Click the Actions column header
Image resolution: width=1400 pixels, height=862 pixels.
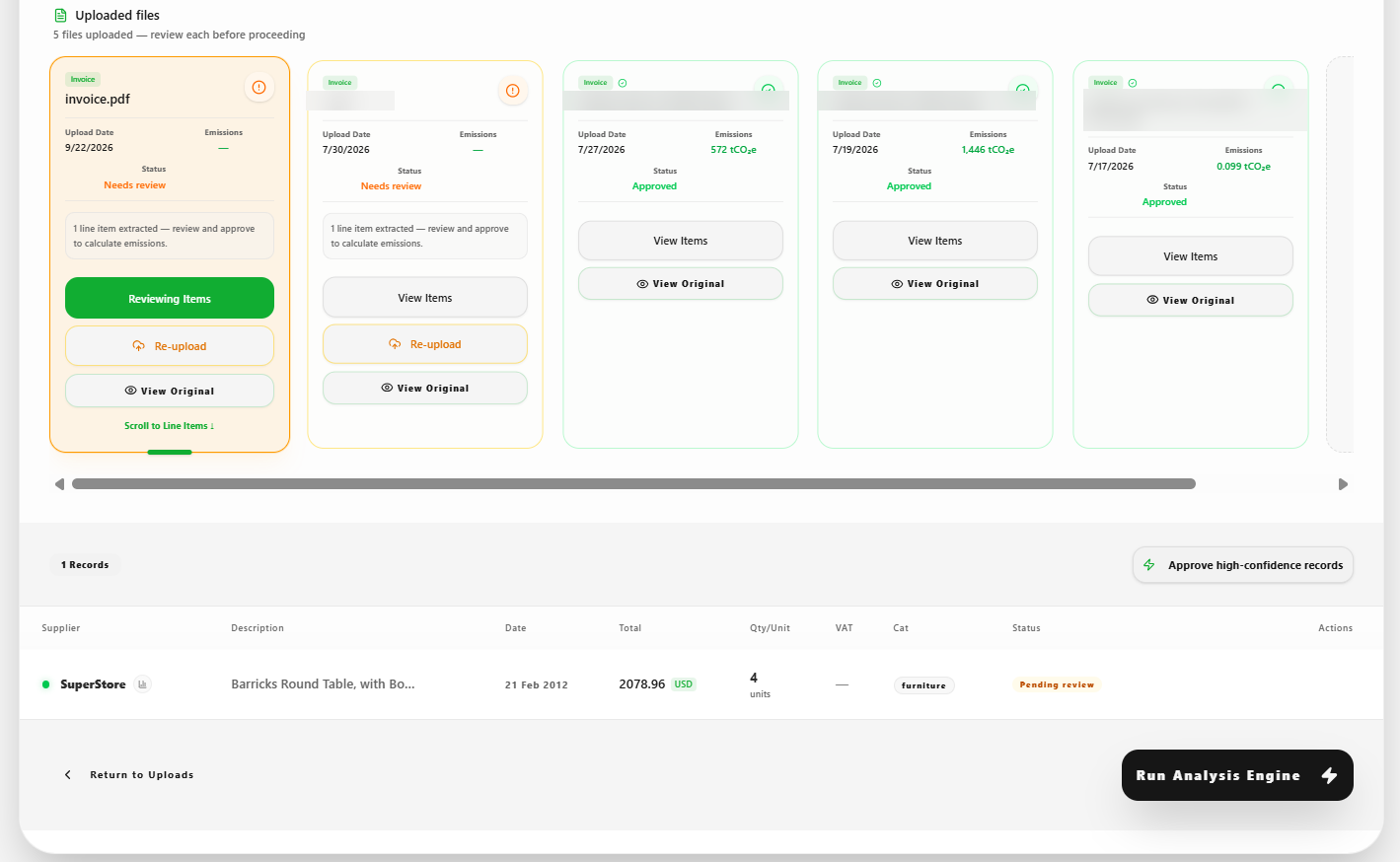click(x=1336, y=628)
